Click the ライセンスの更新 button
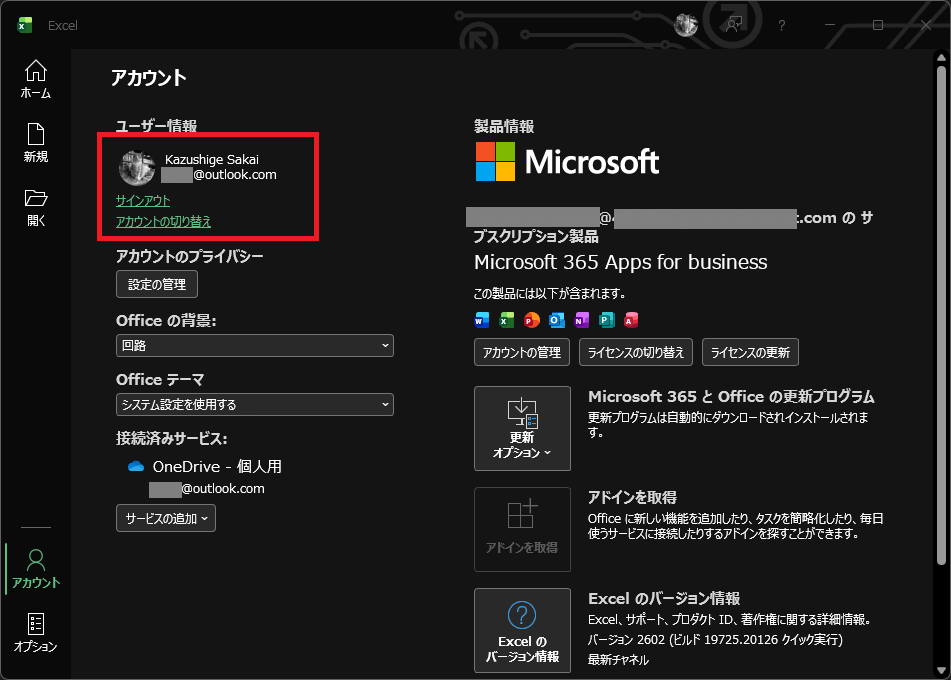The height and width of the screenshot is (680, 951). click(750, 352)
